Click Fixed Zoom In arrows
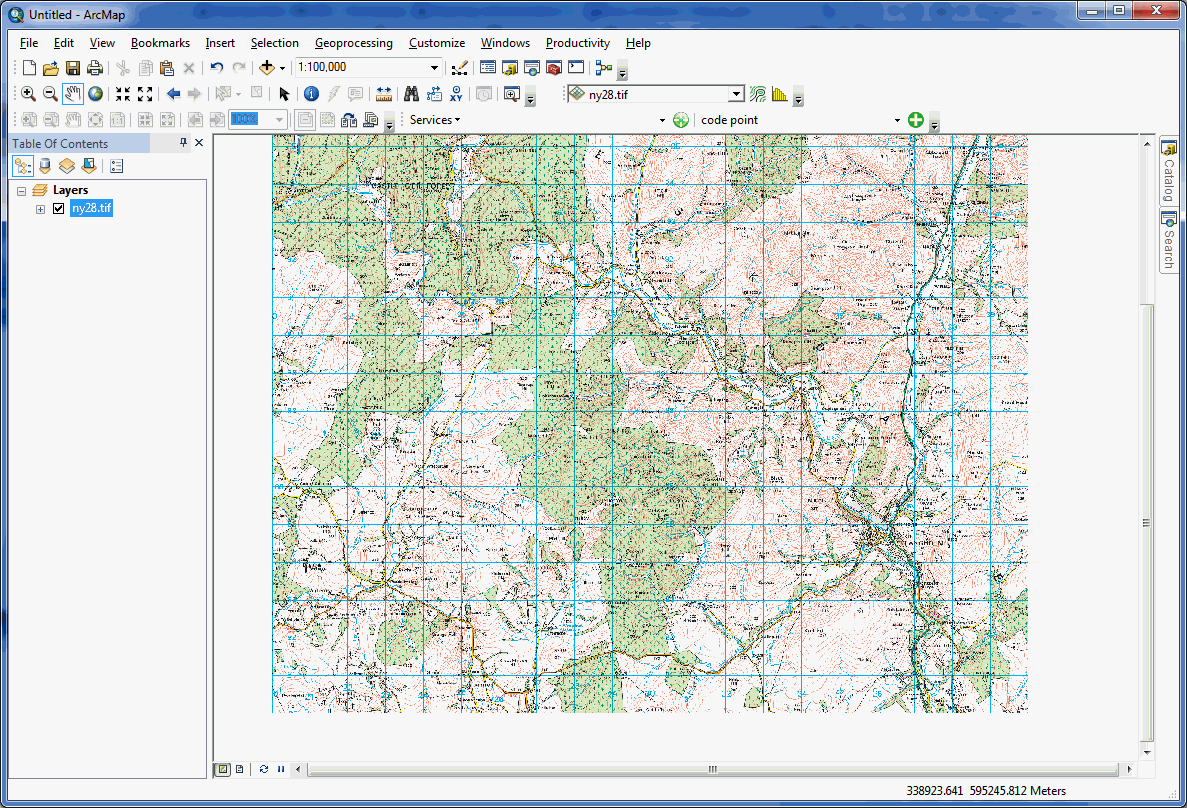1187x808 pixels. 123,94
